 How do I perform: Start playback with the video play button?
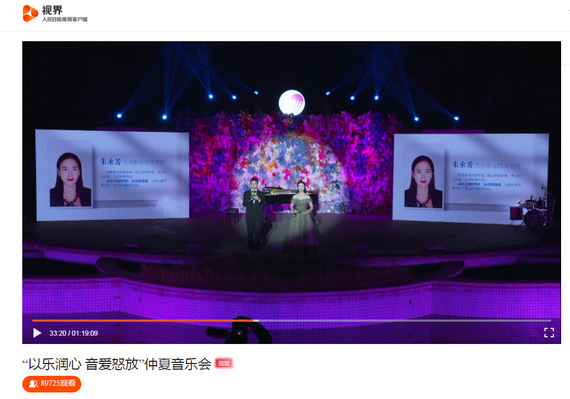(x=37, y=333)
